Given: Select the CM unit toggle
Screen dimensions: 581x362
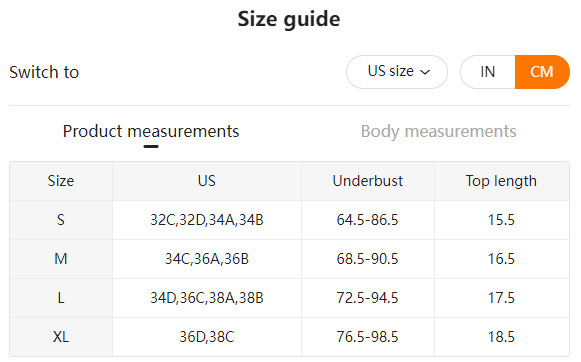Looking at the screenshot, I should click(x=542, y=72).
